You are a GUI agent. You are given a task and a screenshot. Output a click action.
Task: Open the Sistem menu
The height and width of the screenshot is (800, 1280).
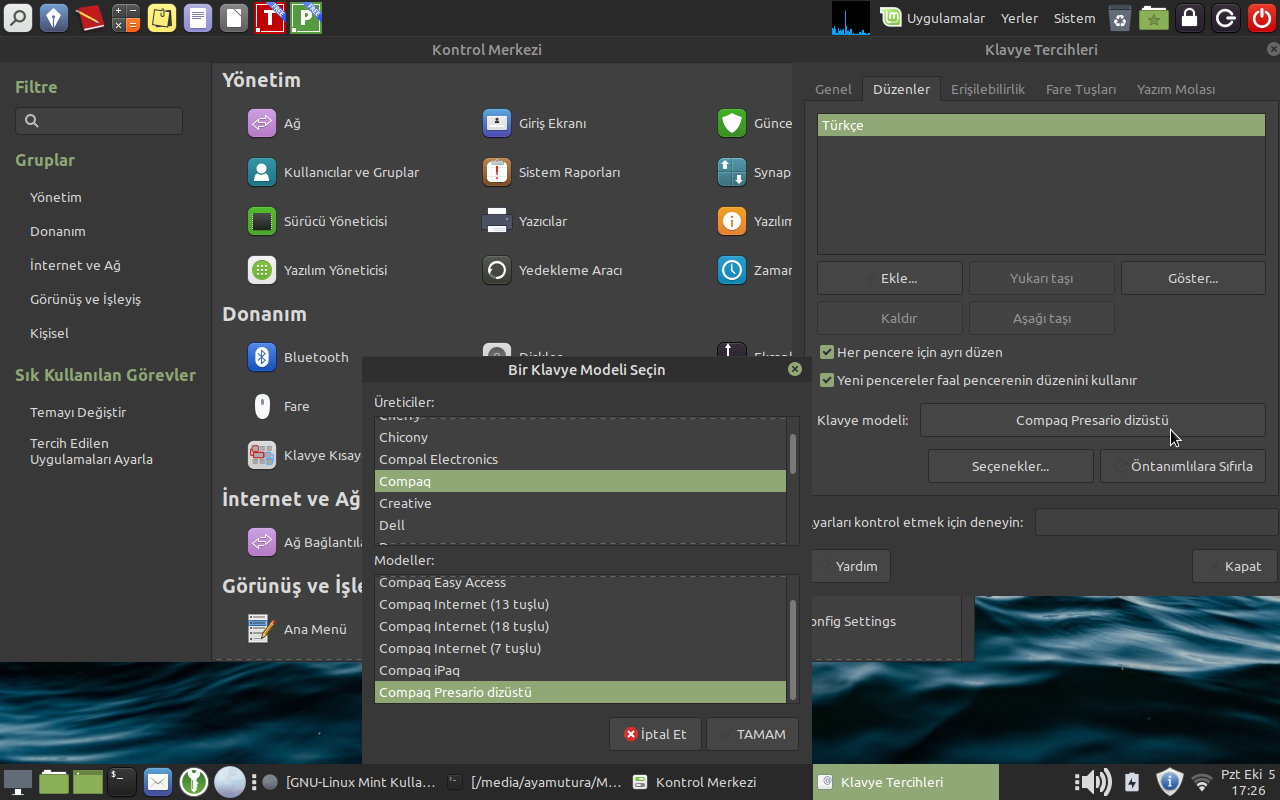tap(1074, 18)
